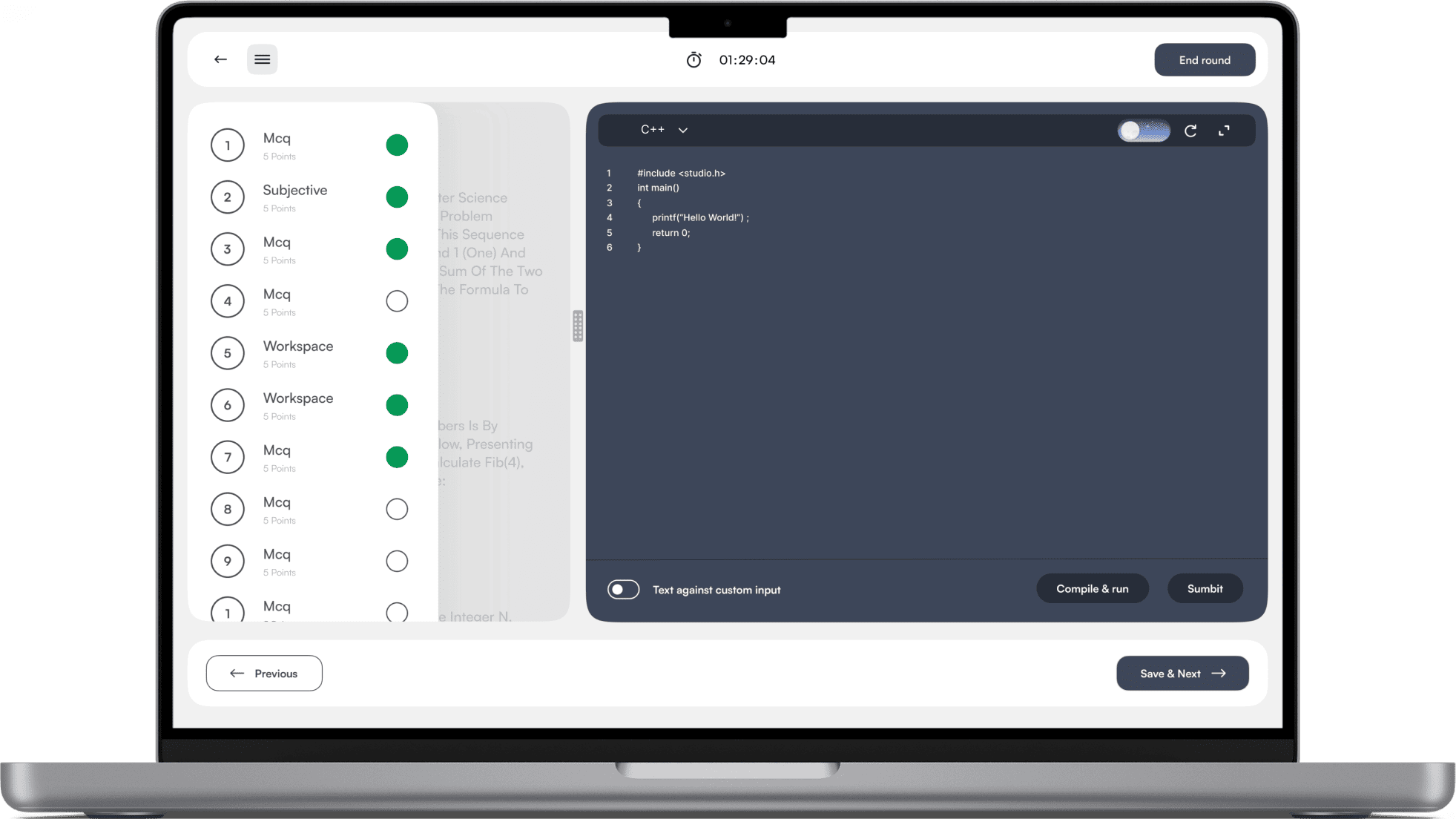Toggle the Text against custom input switch
The image size is (1456, 819).
[x=624, y=589]
